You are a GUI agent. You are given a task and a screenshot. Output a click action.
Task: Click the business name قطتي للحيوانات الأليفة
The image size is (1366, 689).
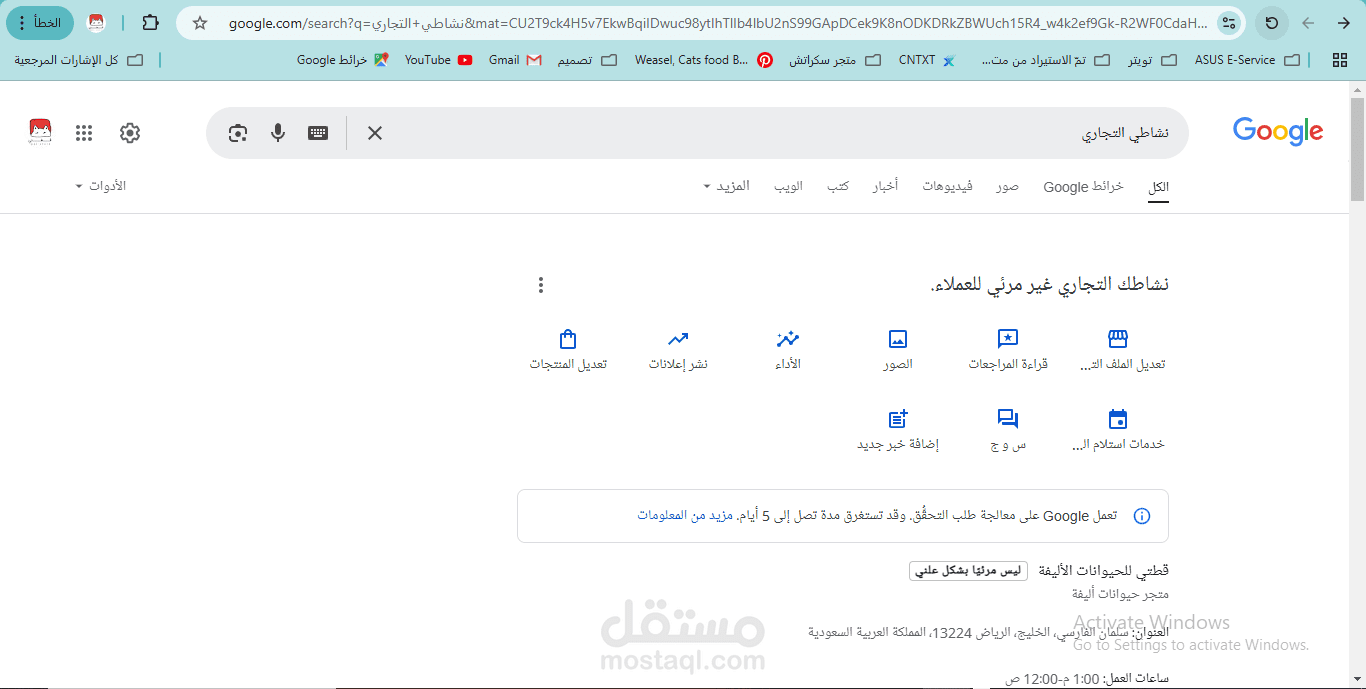[x=1104, y=571]
